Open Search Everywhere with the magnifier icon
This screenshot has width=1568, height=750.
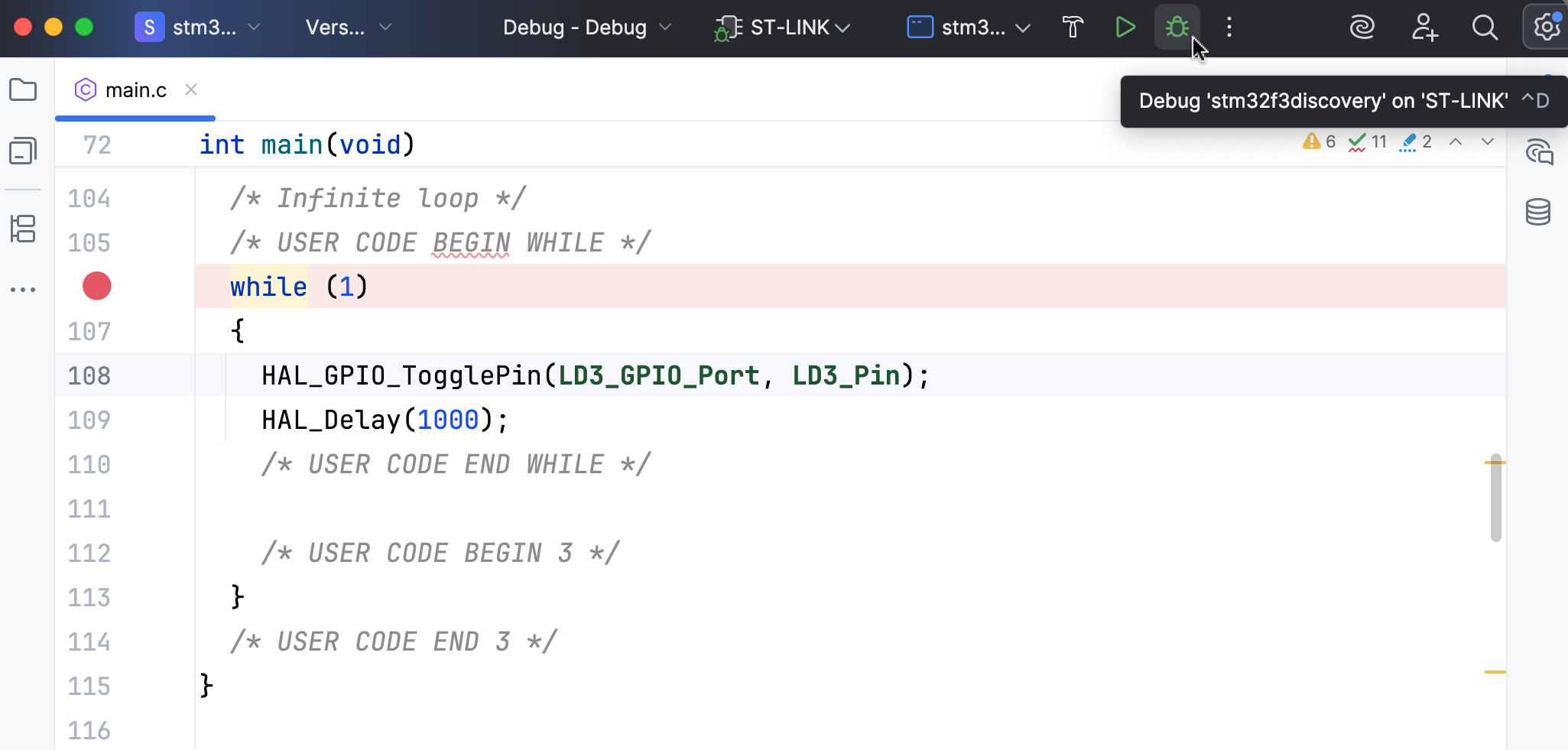point(1485,27)
